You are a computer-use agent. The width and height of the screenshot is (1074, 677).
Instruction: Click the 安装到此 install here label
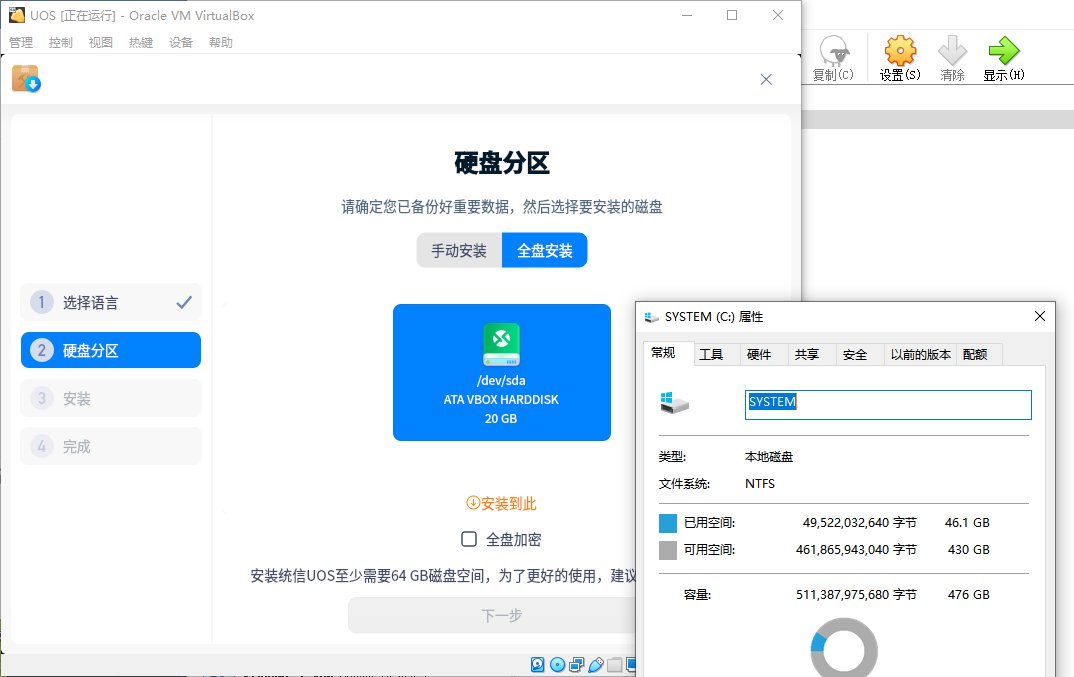coord(501,504)
